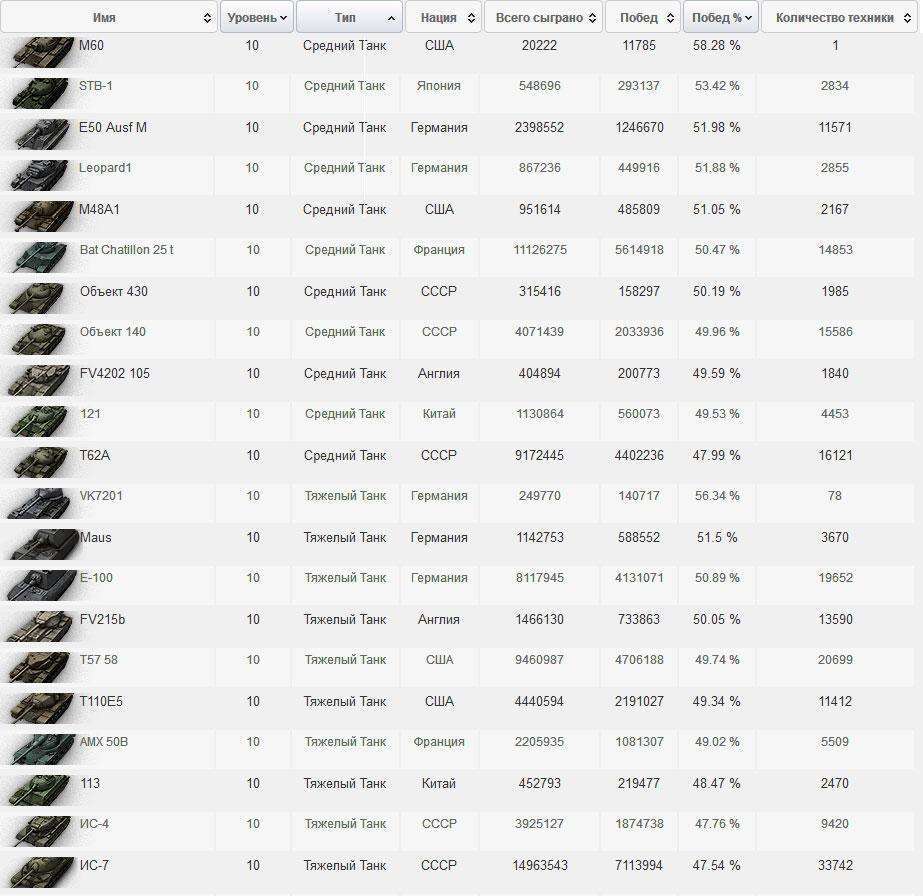
Task: Click Средний Танк in the M48A1 row
Action: tap(345, 210)
